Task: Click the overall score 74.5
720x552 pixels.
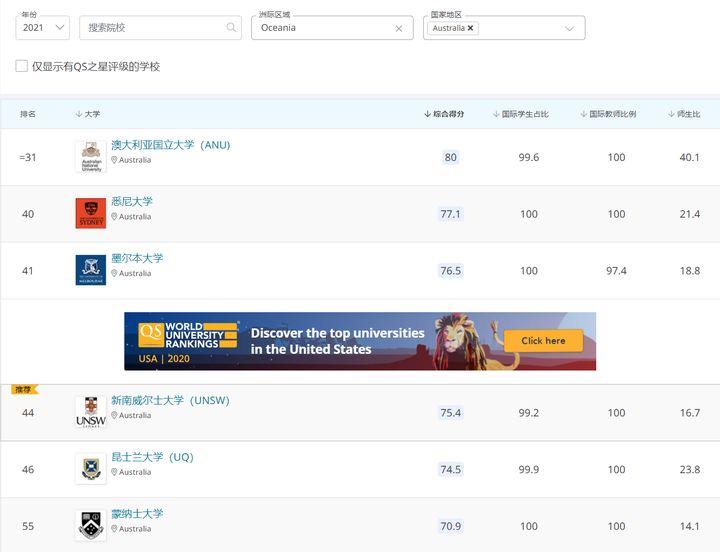Action: (x=450, y=469)
